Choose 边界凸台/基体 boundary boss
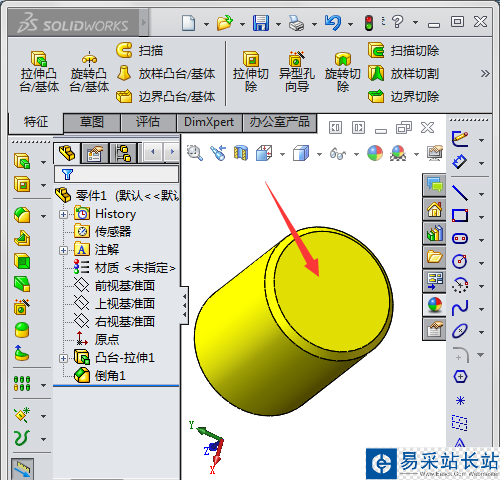Screen dimensions: 500x480 166,97
